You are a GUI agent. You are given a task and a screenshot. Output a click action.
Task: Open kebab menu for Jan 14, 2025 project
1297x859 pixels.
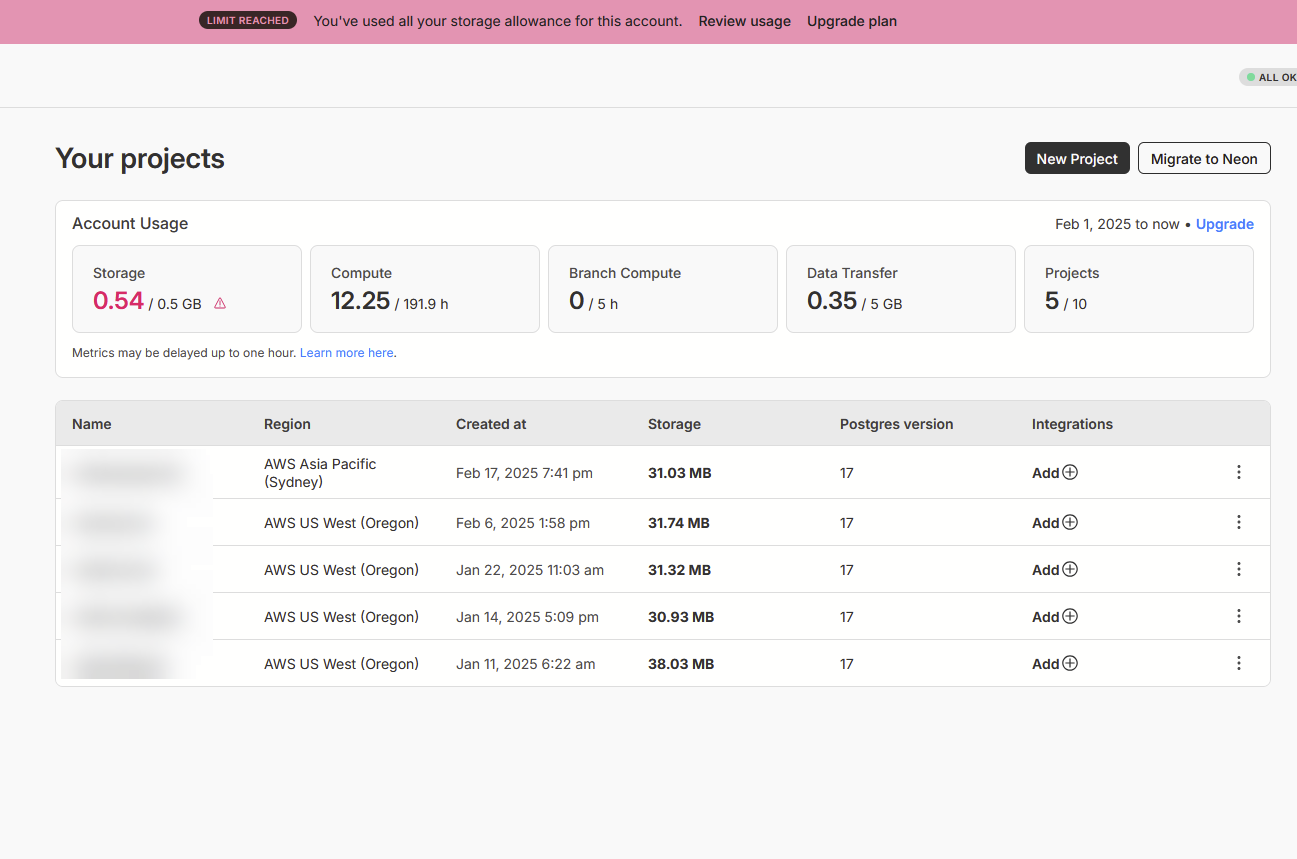tap(1239, 616)
